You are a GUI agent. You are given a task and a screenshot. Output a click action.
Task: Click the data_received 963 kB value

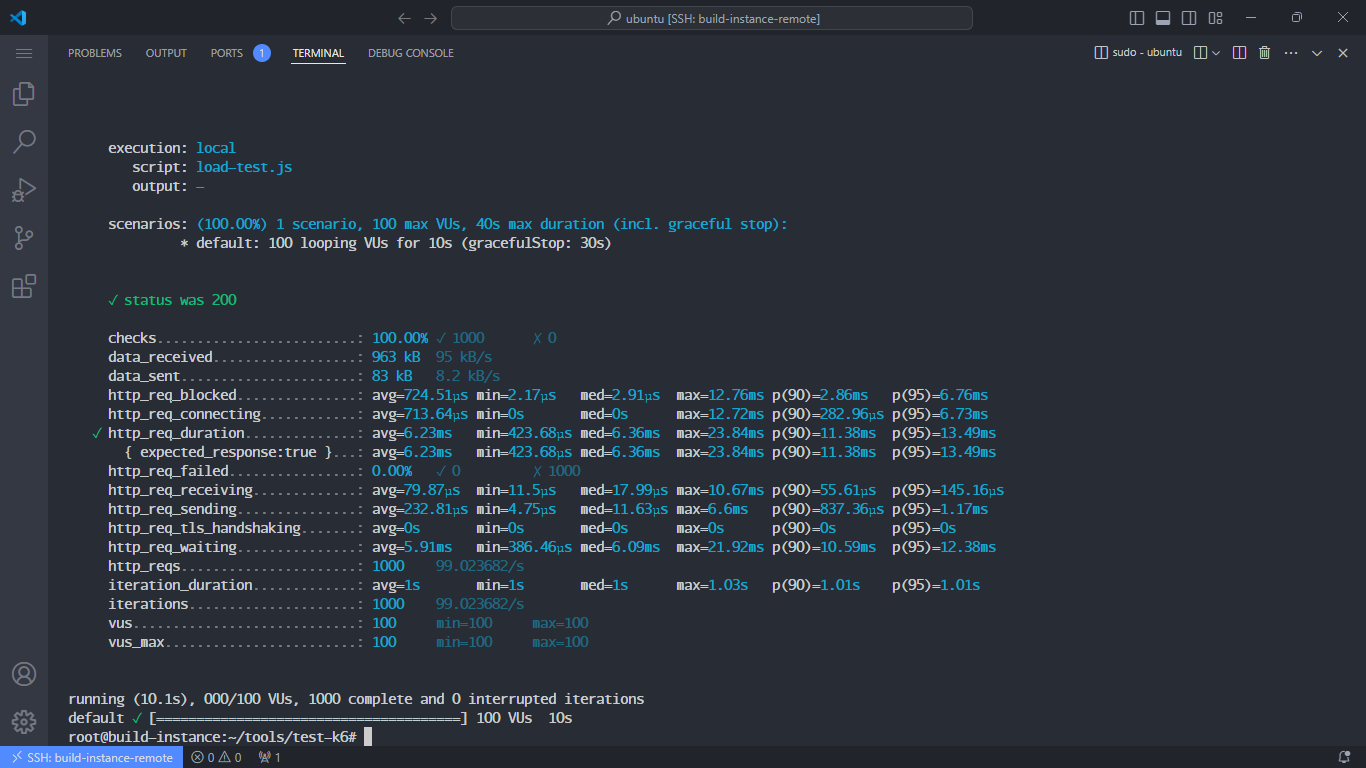coord(396,357)
